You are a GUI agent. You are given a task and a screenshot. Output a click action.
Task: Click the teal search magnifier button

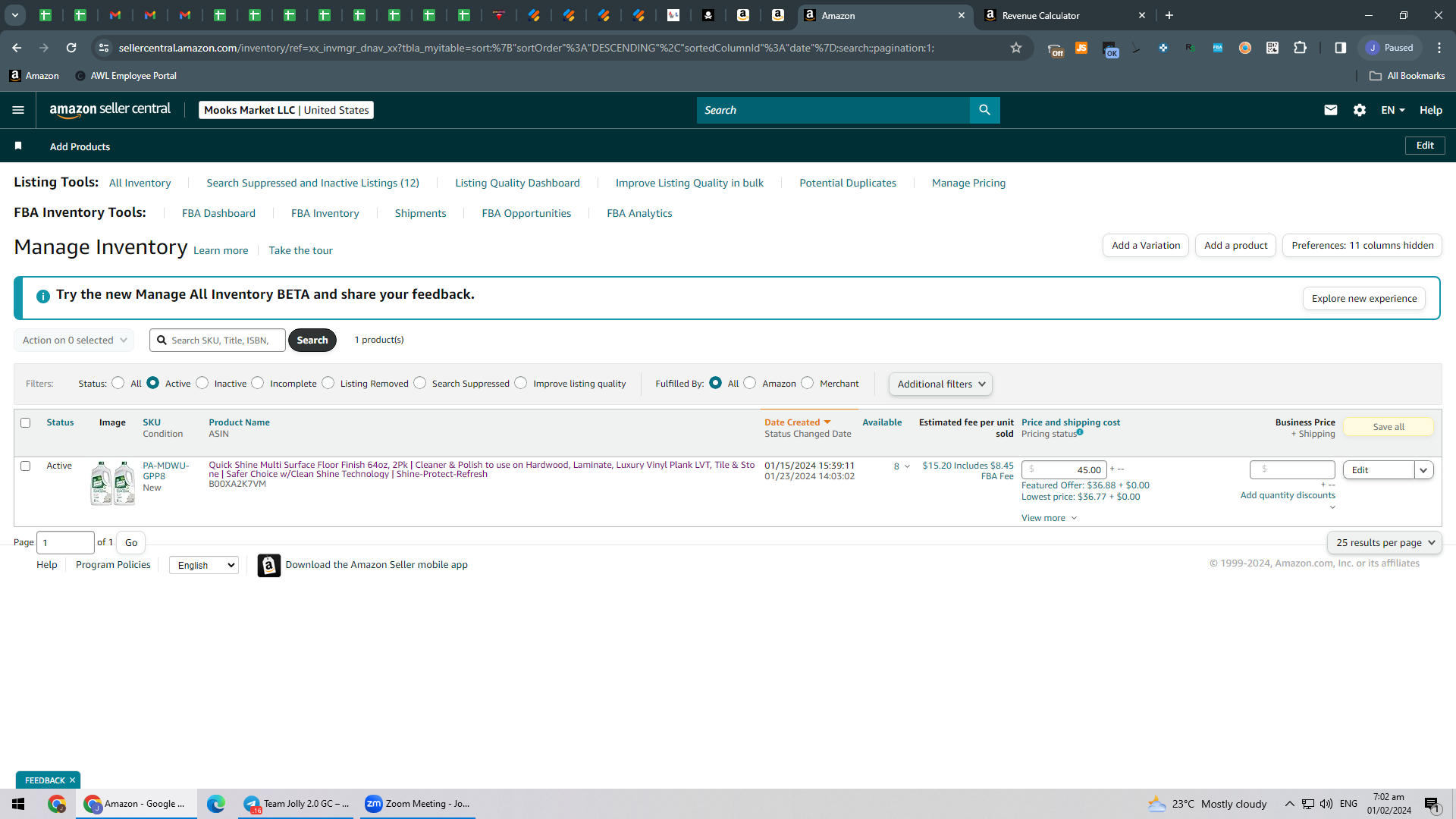984,110
